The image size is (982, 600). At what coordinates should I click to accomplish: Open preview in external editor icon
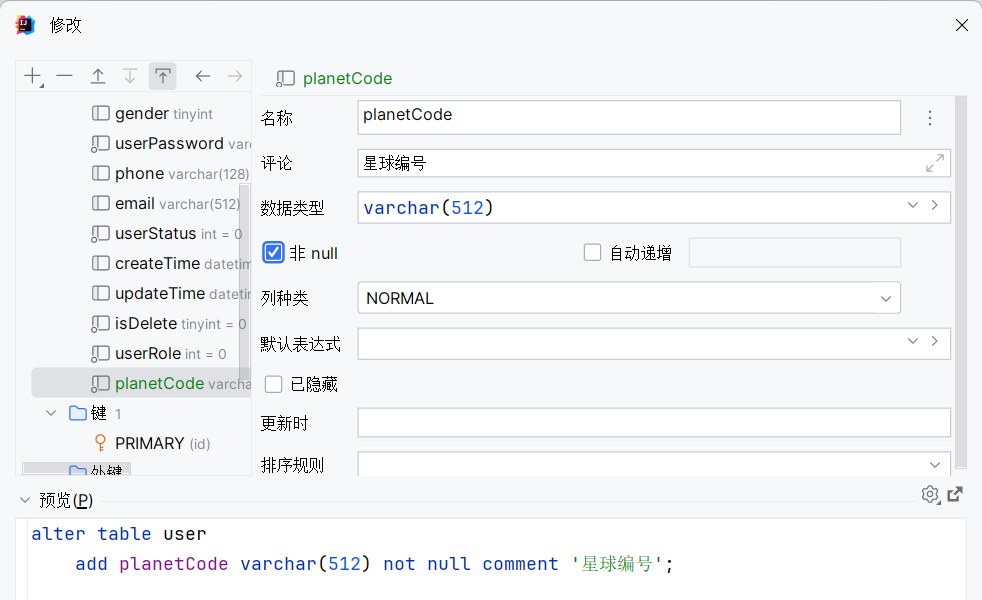point(955,494)
